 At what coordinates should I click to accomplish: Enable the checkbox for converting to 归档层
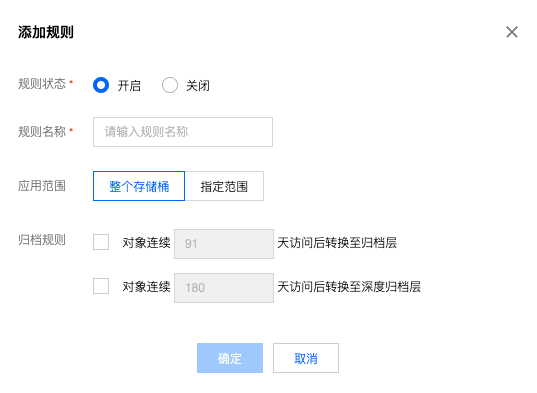click(101, 242)
